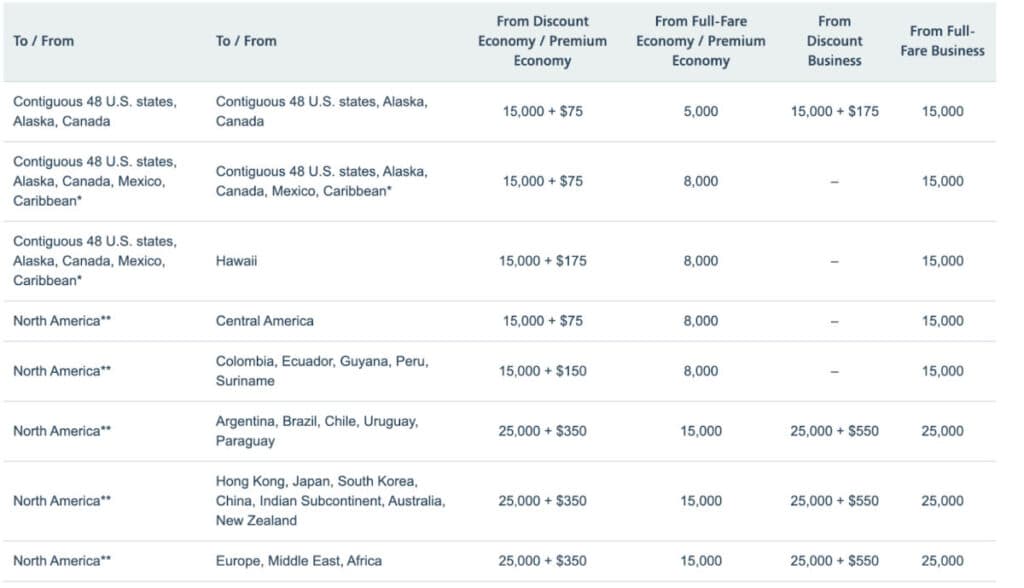Click first row's "15,000 + $175" discount business price

834,111
